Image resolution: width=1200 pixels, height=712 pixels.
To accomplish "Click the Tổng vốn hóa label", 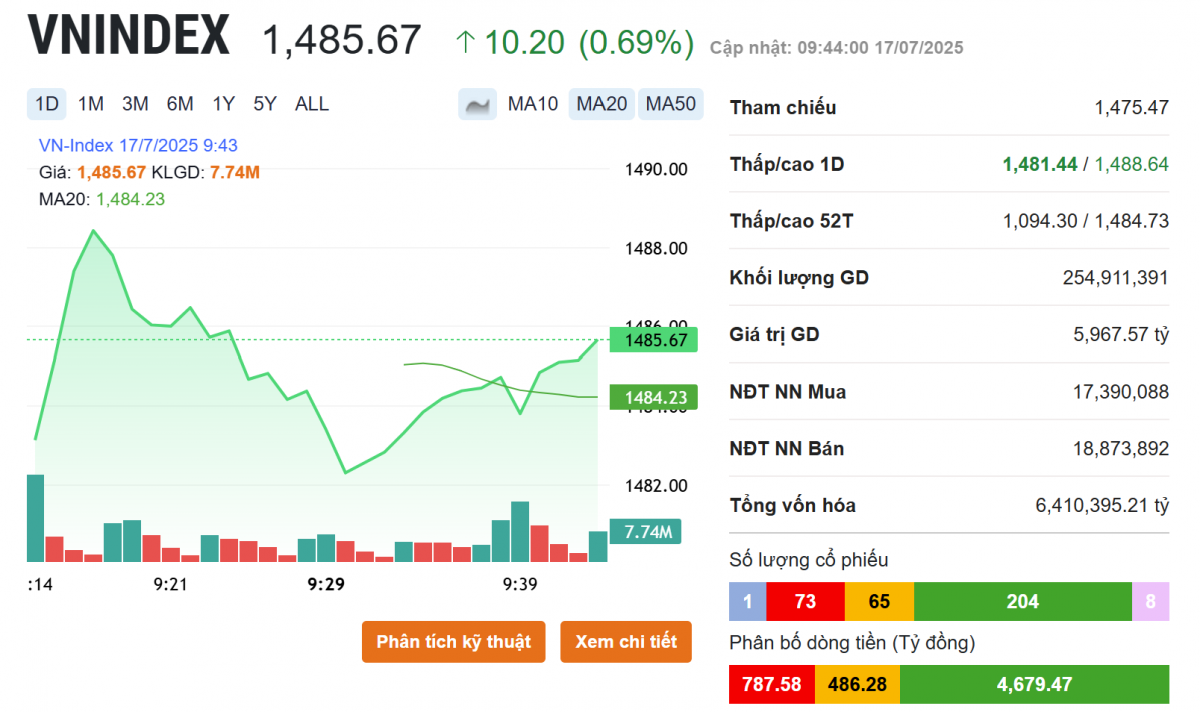I will (x=793, y=506).
